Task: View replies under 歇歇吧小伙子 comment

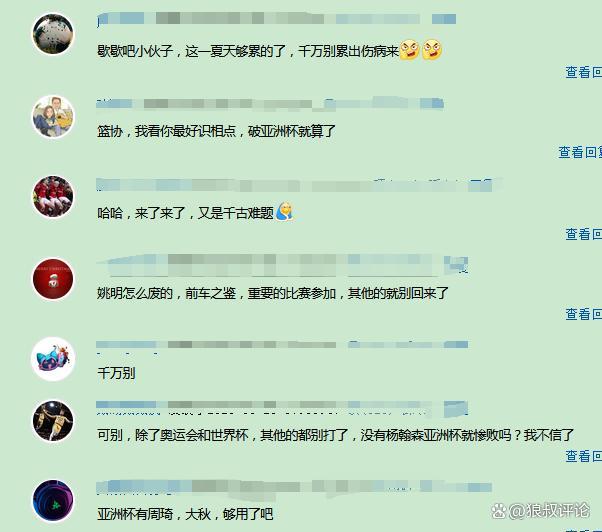Action: [583, 72]
